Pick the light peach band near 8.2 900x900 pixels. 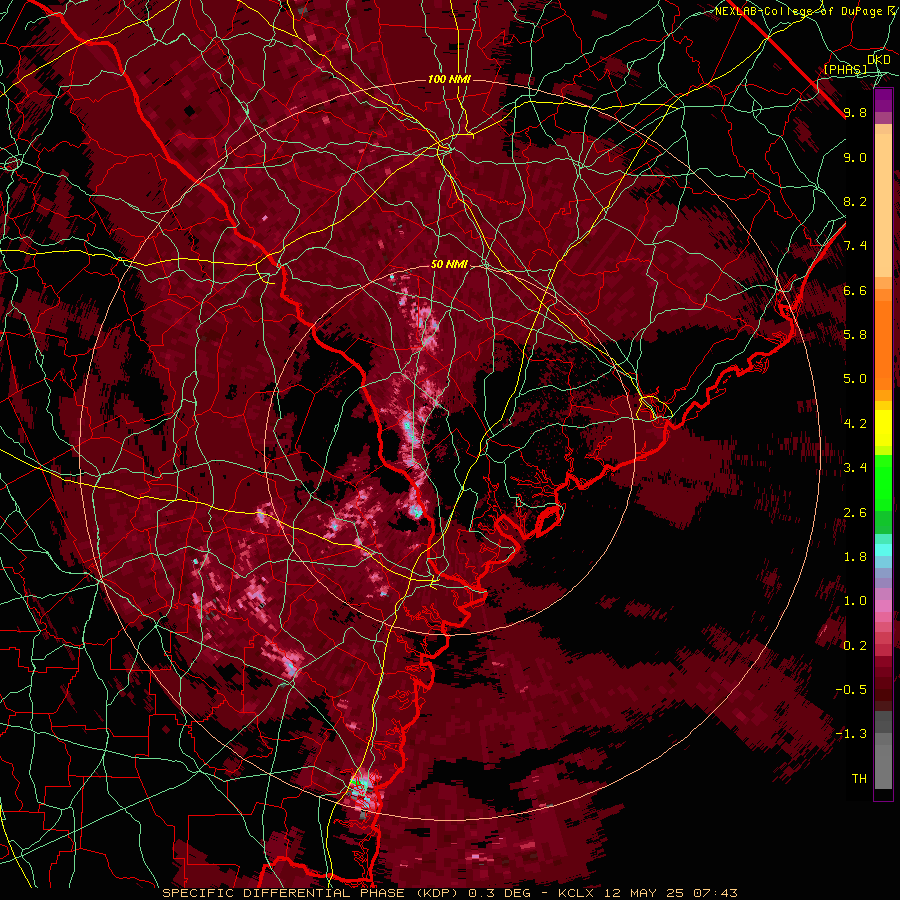[x=883, y=207]
